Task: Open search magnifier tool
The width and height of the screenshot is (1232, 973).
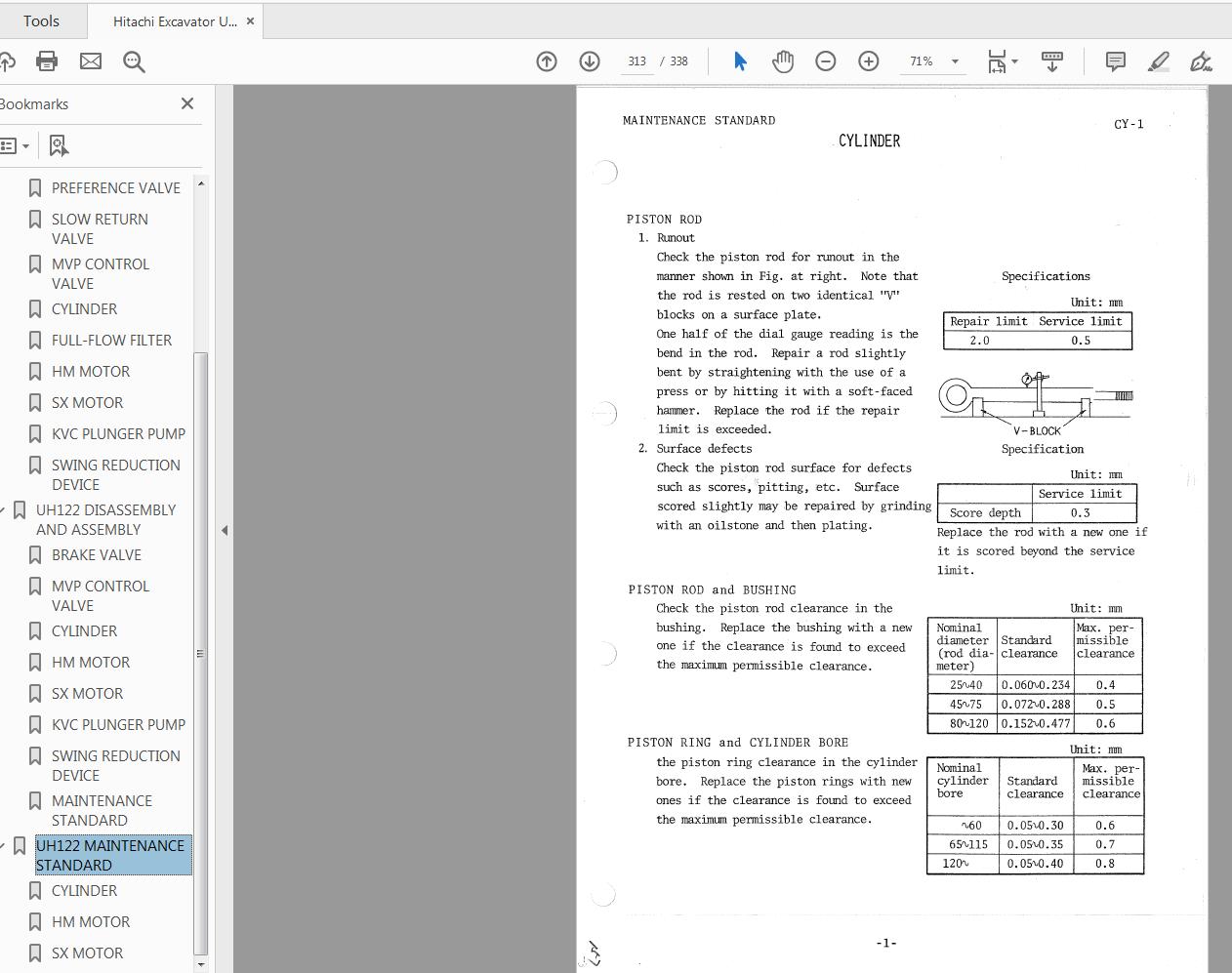Action: click(x=134, y=61)
